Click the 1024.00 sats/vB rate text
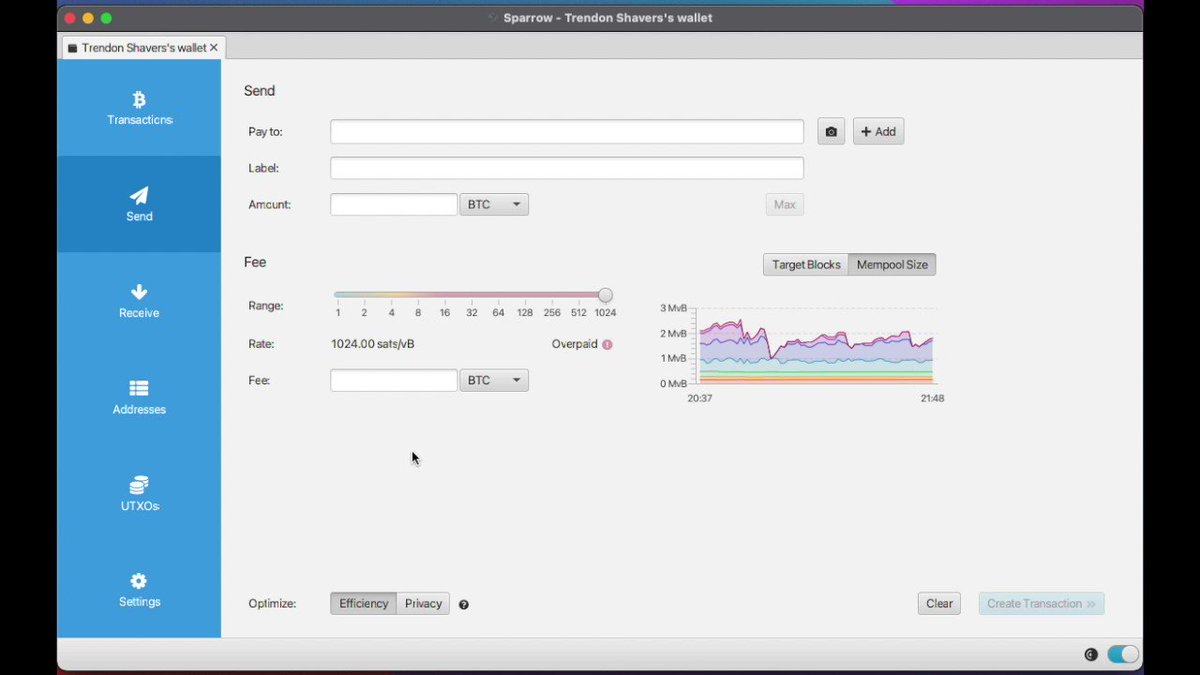The height and width of the screenshot is (675, 1200). pos(373,344)
